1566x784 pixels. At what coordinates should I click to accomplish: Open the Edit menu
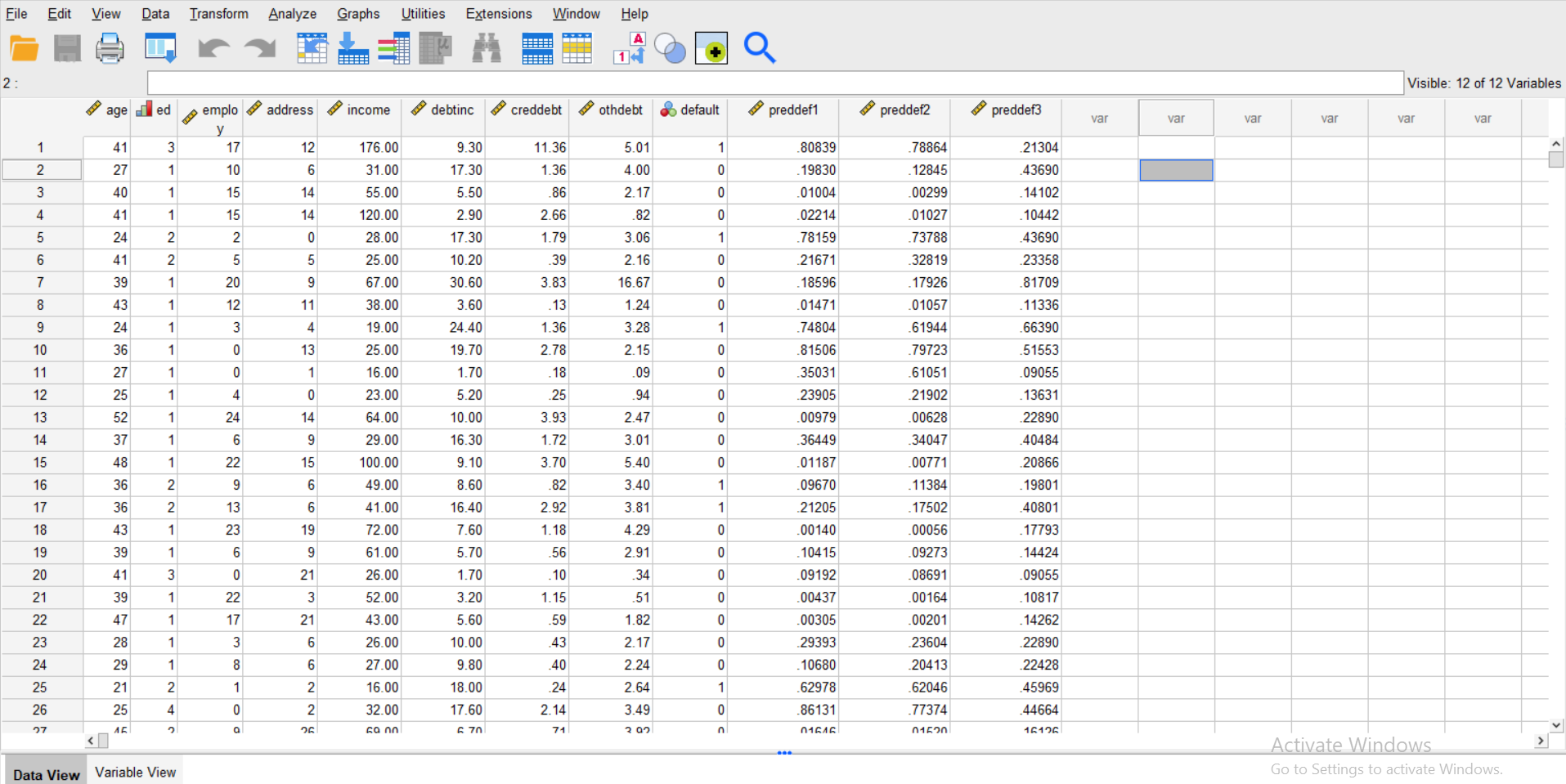[59, 14]
